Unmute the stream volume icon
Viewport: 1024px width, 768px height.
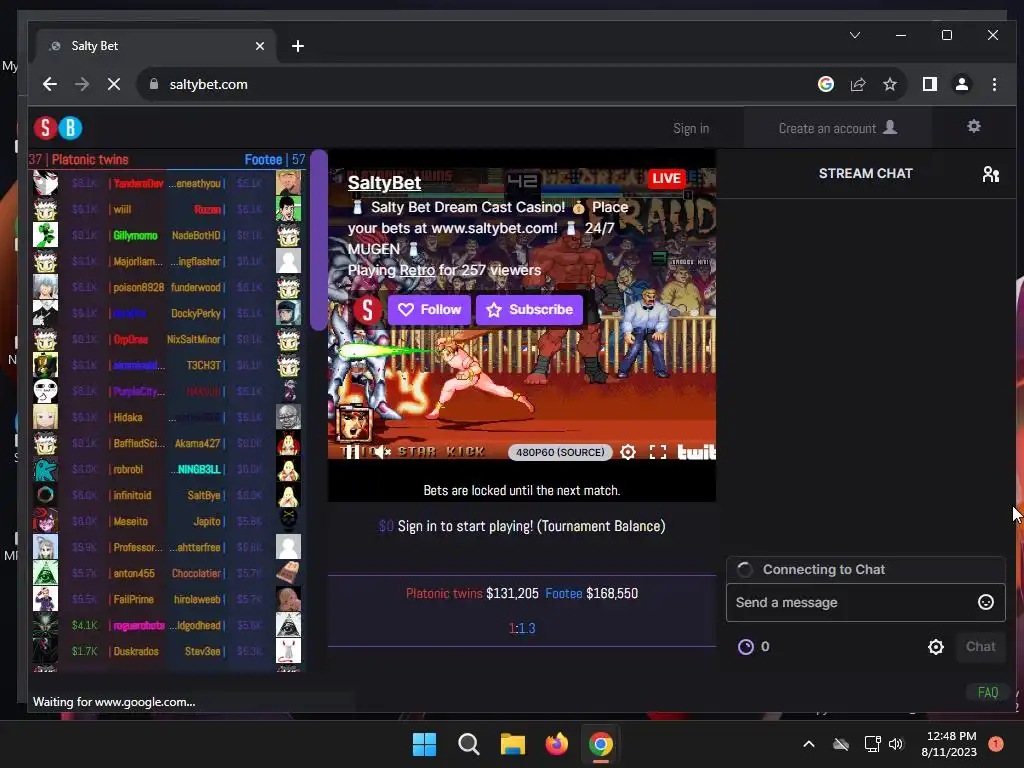pyautogui.click(x=381, y=452)
